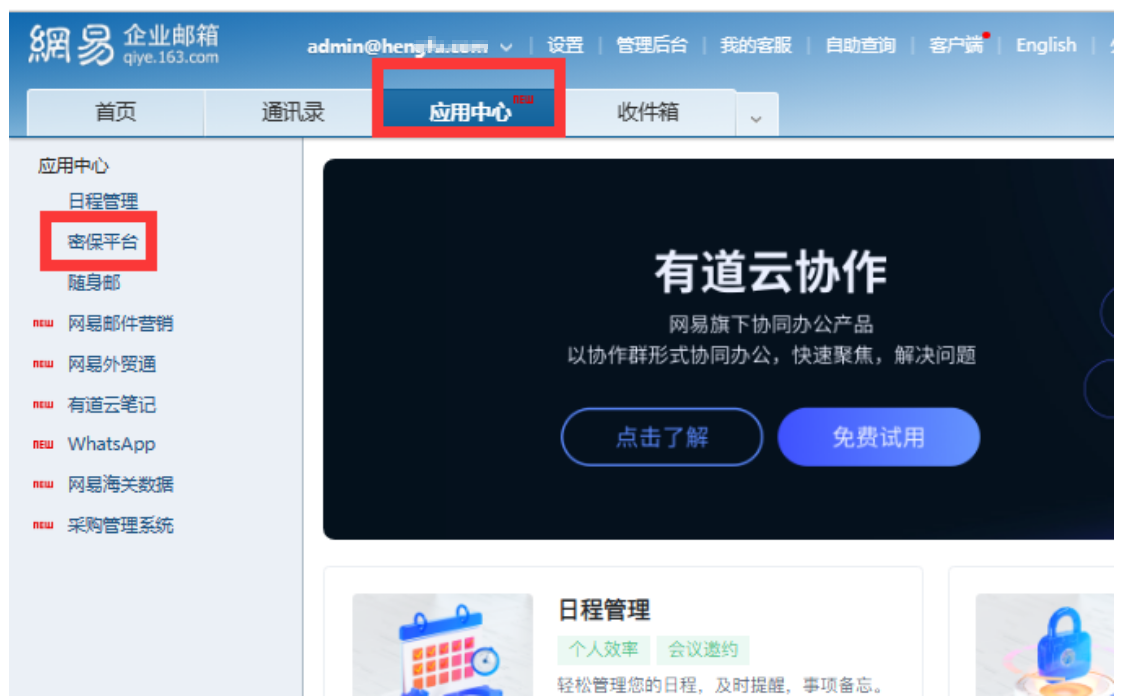Image resolution: width=1123 pixels, height=698 pixels.
Task: Click the 应用中心 sidebar heading
Action: (73, 166)
